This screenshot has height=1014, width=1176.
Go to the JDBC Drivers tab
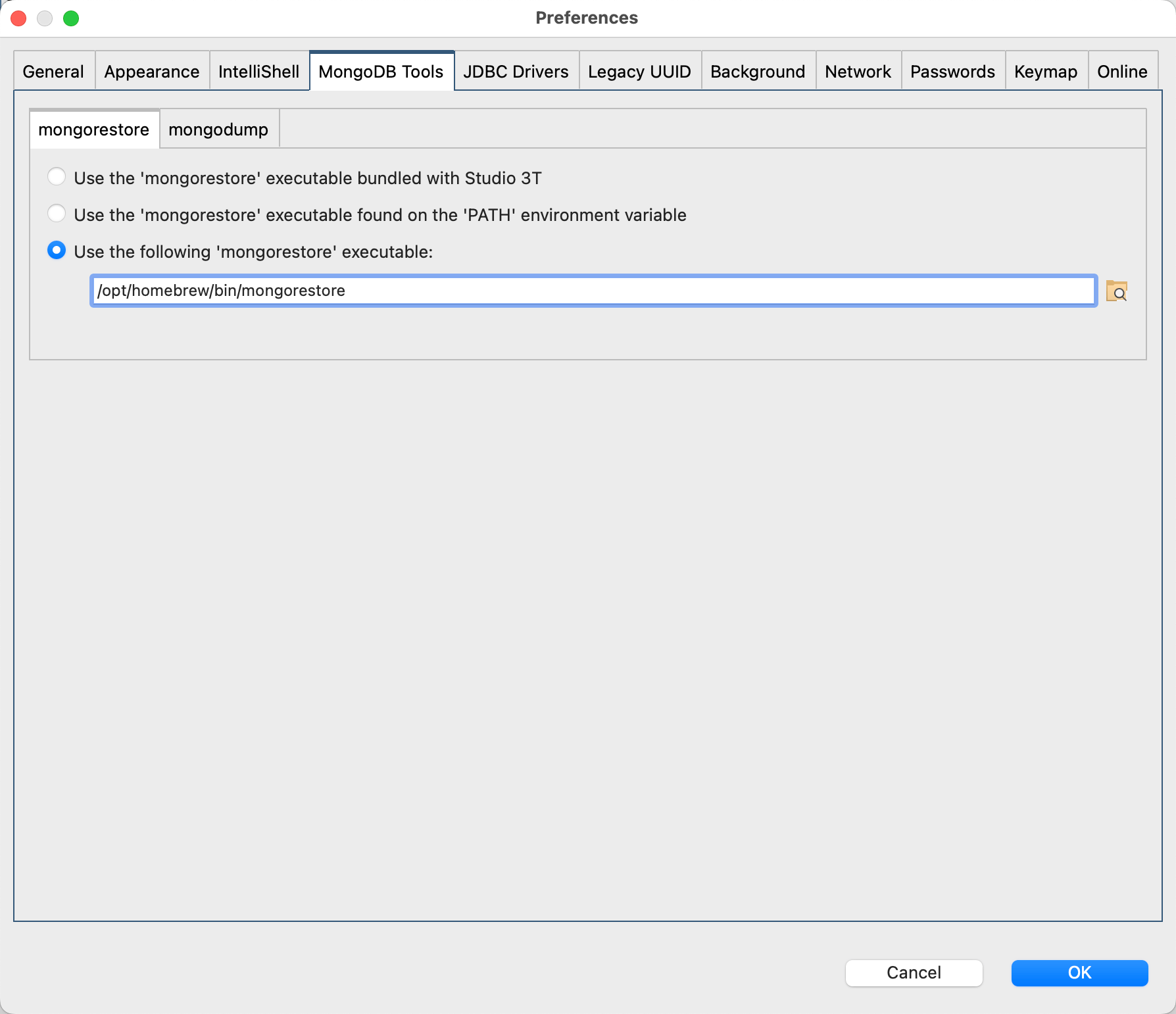(x=516, y=72)
